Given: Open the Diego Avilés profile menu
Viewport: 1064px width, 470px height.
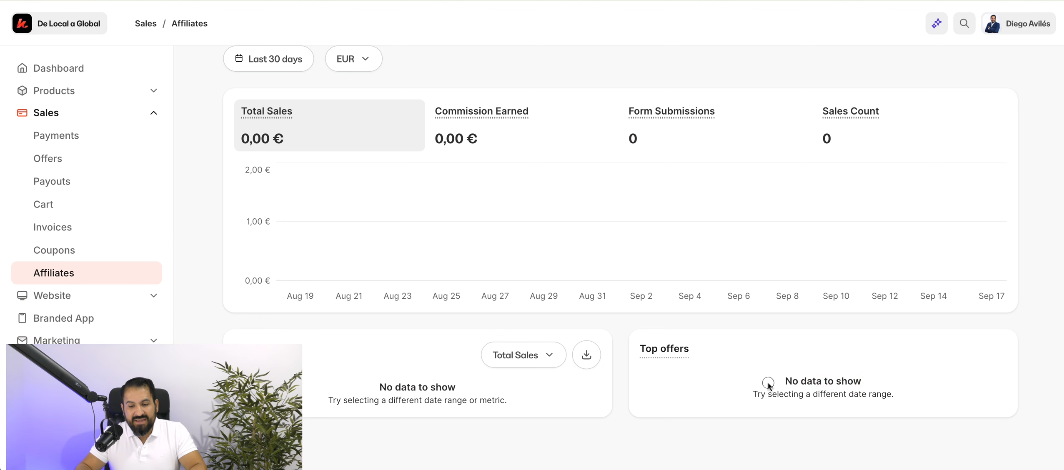Looking at the screenshot, I should [x=1018, y=23].
